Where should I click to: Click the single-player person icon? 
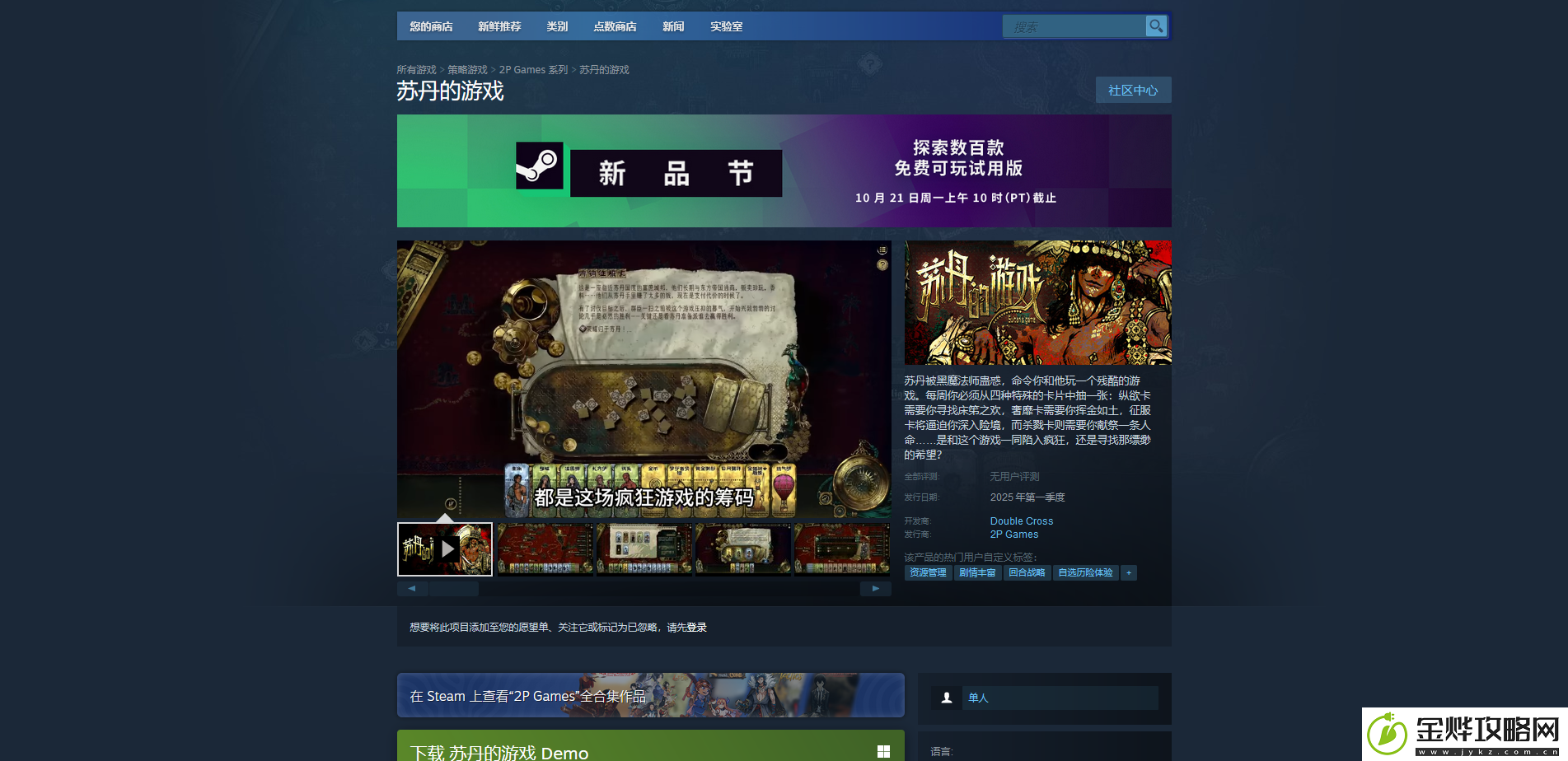click(x=947, y=698)
